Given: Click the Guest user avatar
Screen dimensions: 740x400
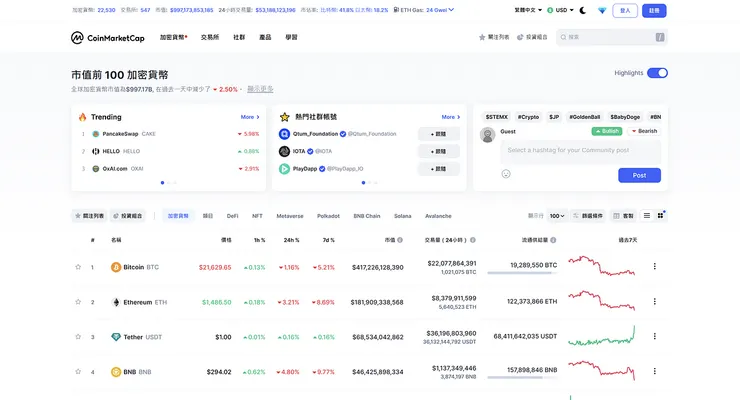Looking at the screenshot, I should pyautogui.click(x=488, y=135).
